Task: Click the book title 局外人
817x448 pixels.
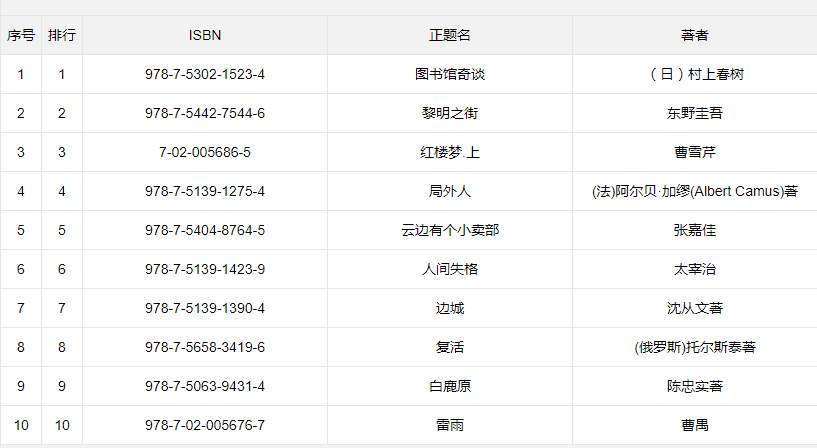Action: pos(450,191)
